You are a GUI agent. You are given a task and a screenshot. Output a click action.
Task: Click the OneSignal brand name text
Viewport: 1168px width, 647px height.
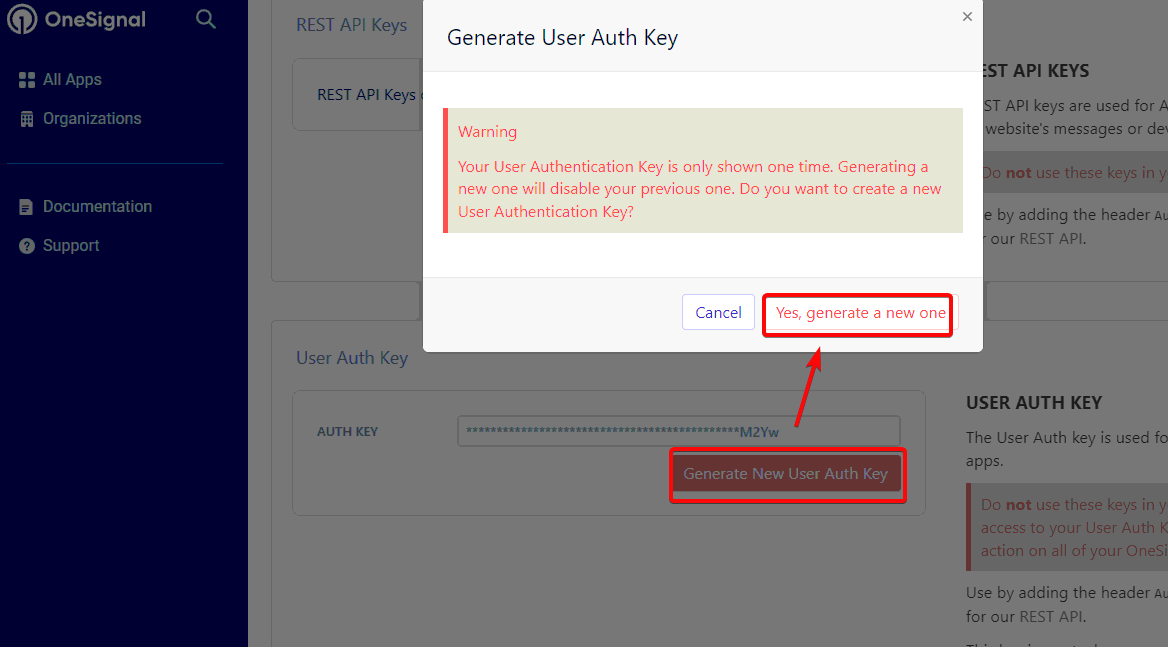tap(95, 20)
